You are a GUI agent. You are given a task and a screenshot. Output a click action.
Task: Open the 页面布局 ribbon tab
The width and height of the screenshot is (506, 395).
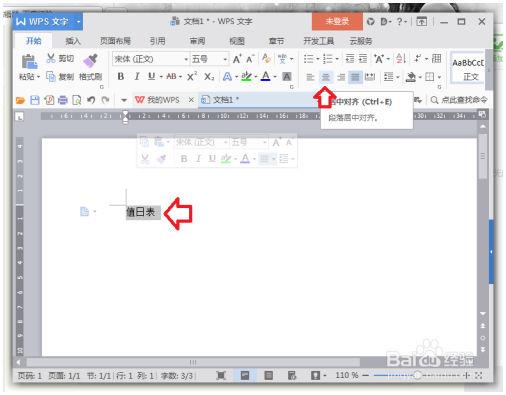point(115,41)
